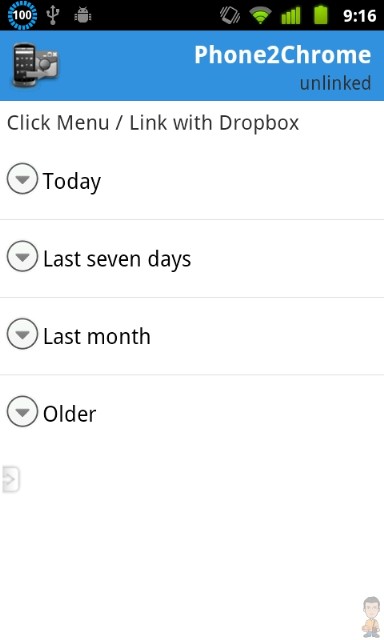This screenshot has height=640, width=384.
Task: Tap the Wi-Fi signal status icon
Action: 260,16
